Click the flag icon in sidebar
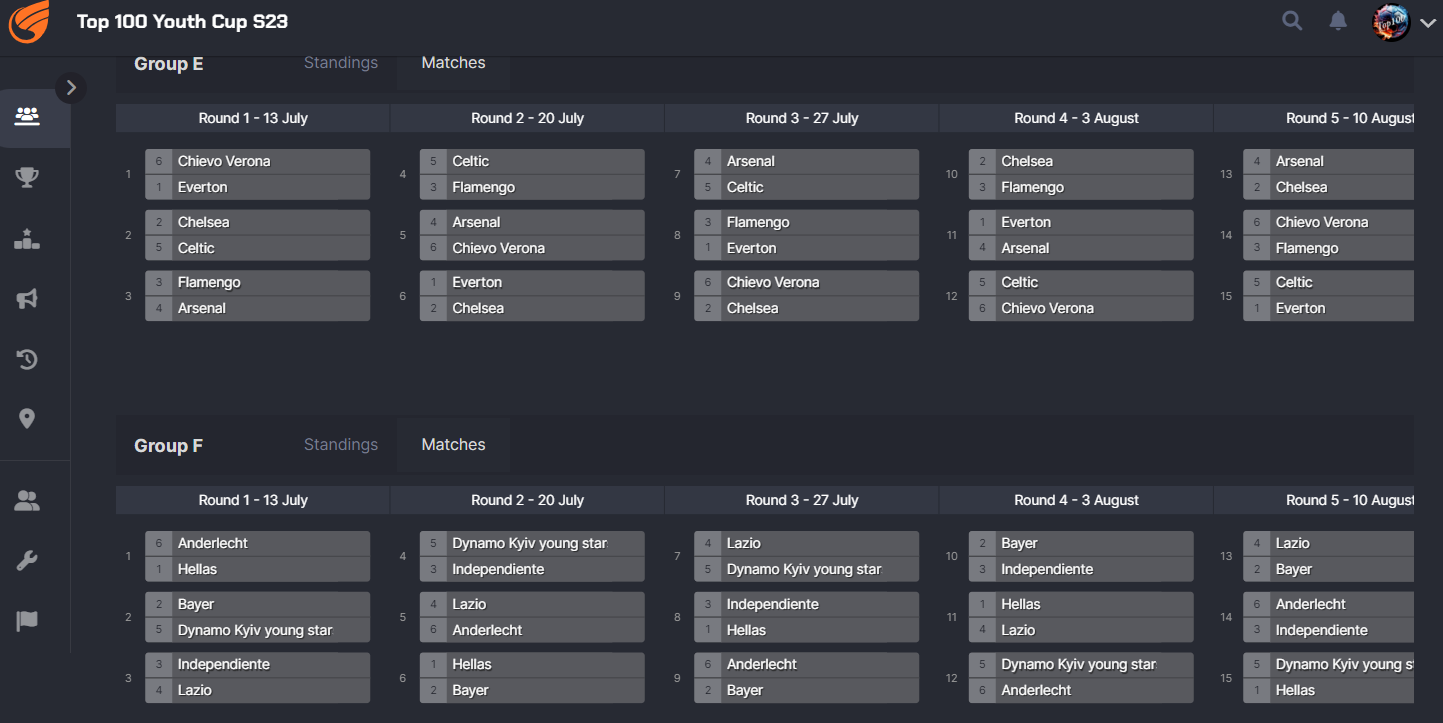 [x=27, y=621]
